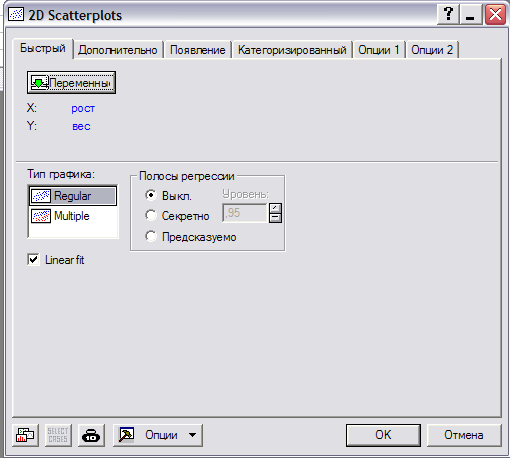Viewport: 510px width, 458px height.
Task: Open the Опции dropdown button
Action: coord(158,435)
